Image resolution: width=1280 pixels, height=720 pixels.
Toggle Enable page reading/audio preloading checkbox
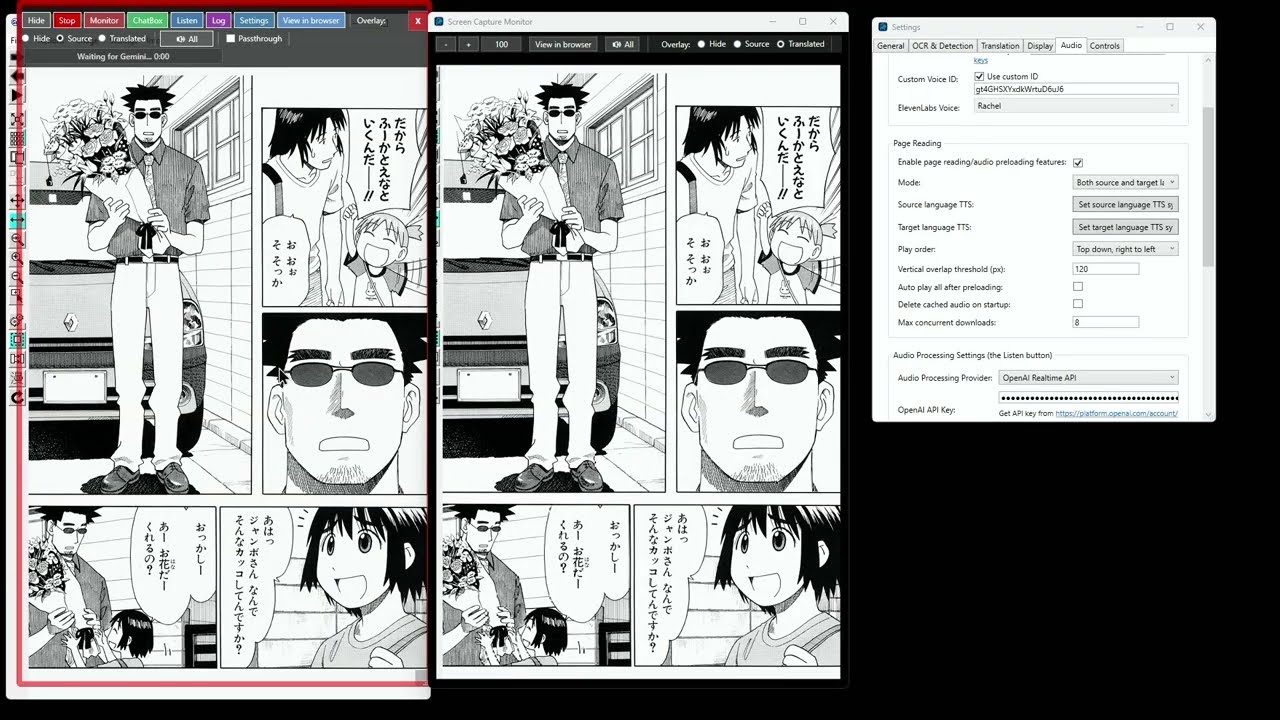[x=1078, y=162]
